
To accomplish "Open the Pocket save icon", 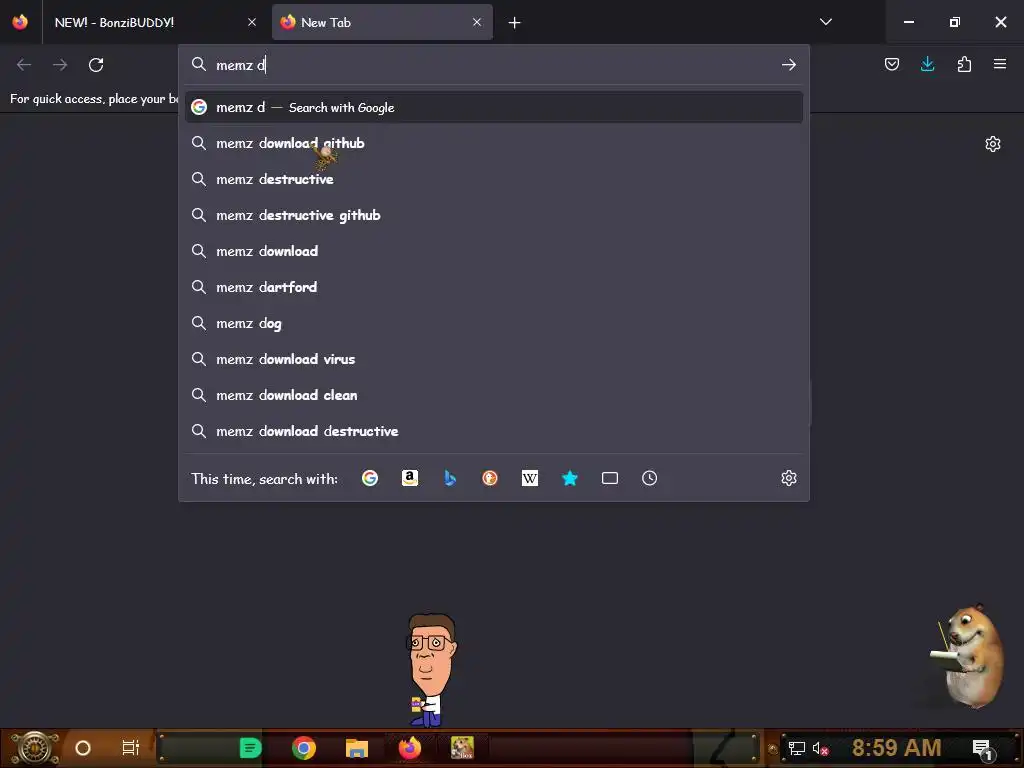I will coord(891,64).
